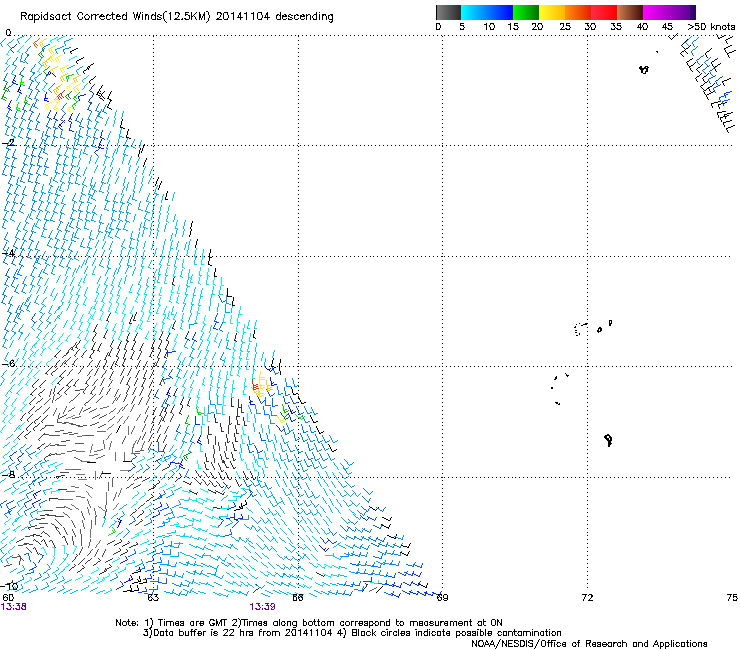Viewport: 740px width, 650px height.
Task: Click the latitude label '-2'
Action: pos(8,143)
